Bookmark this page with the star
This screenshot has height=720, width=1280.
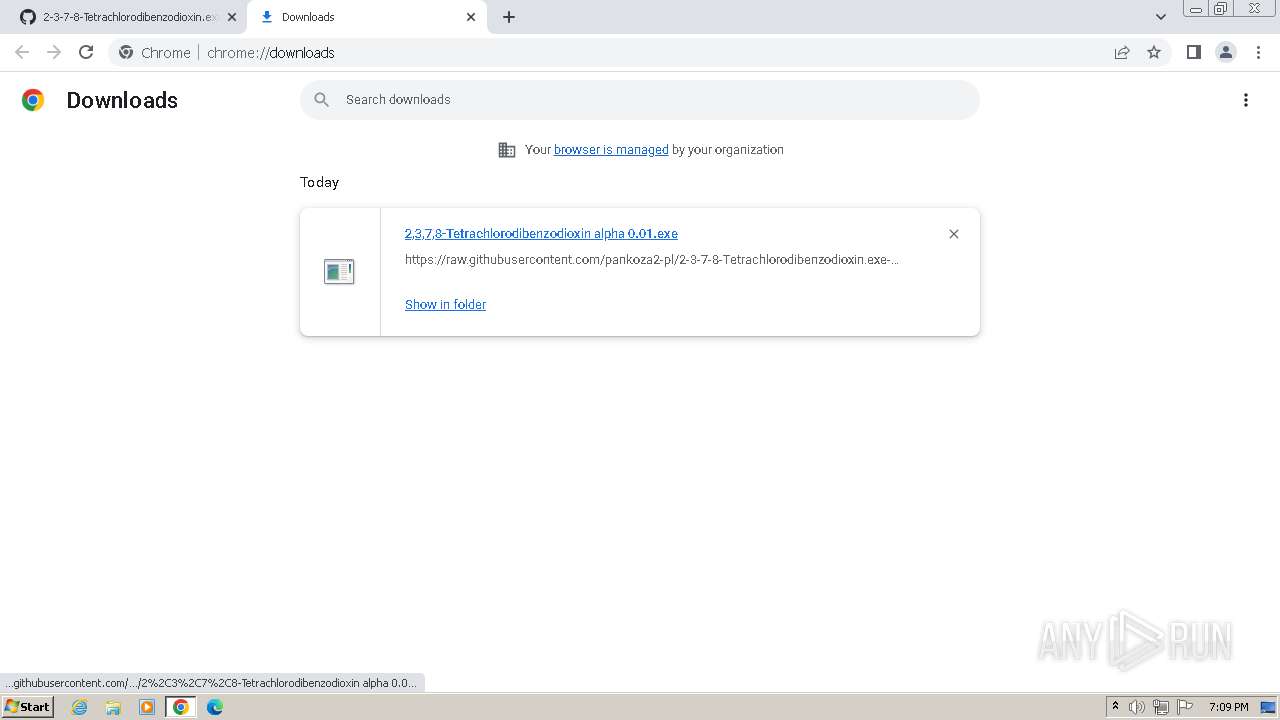[1154, 53]
